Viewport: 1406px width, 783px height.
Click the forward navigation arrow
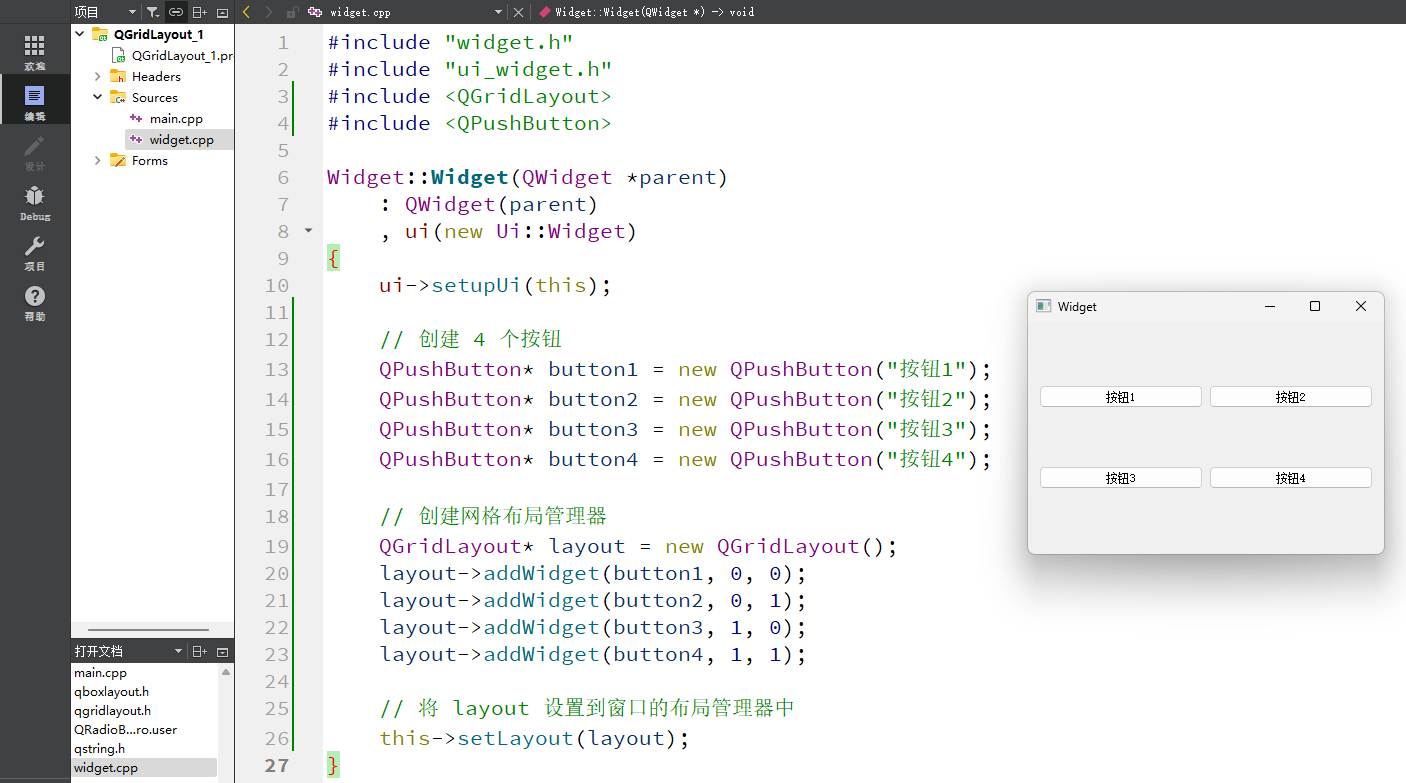tap(269, 12)
